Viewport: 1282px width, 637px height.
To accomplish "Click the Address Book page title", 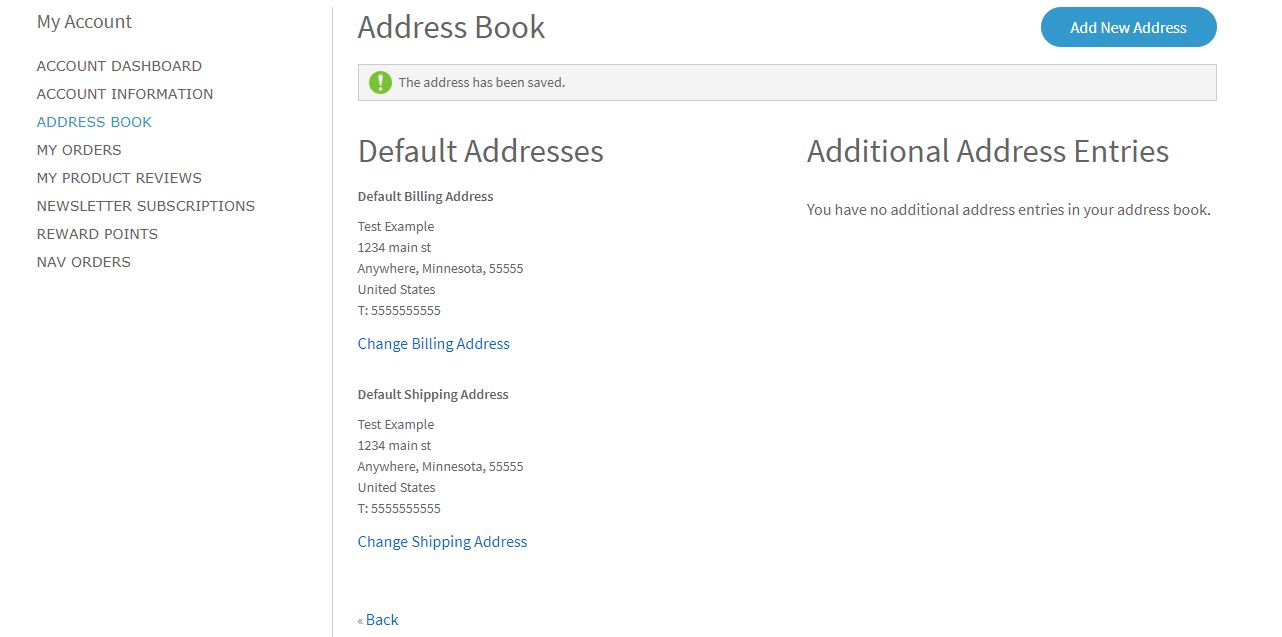I will coord(451,27).
